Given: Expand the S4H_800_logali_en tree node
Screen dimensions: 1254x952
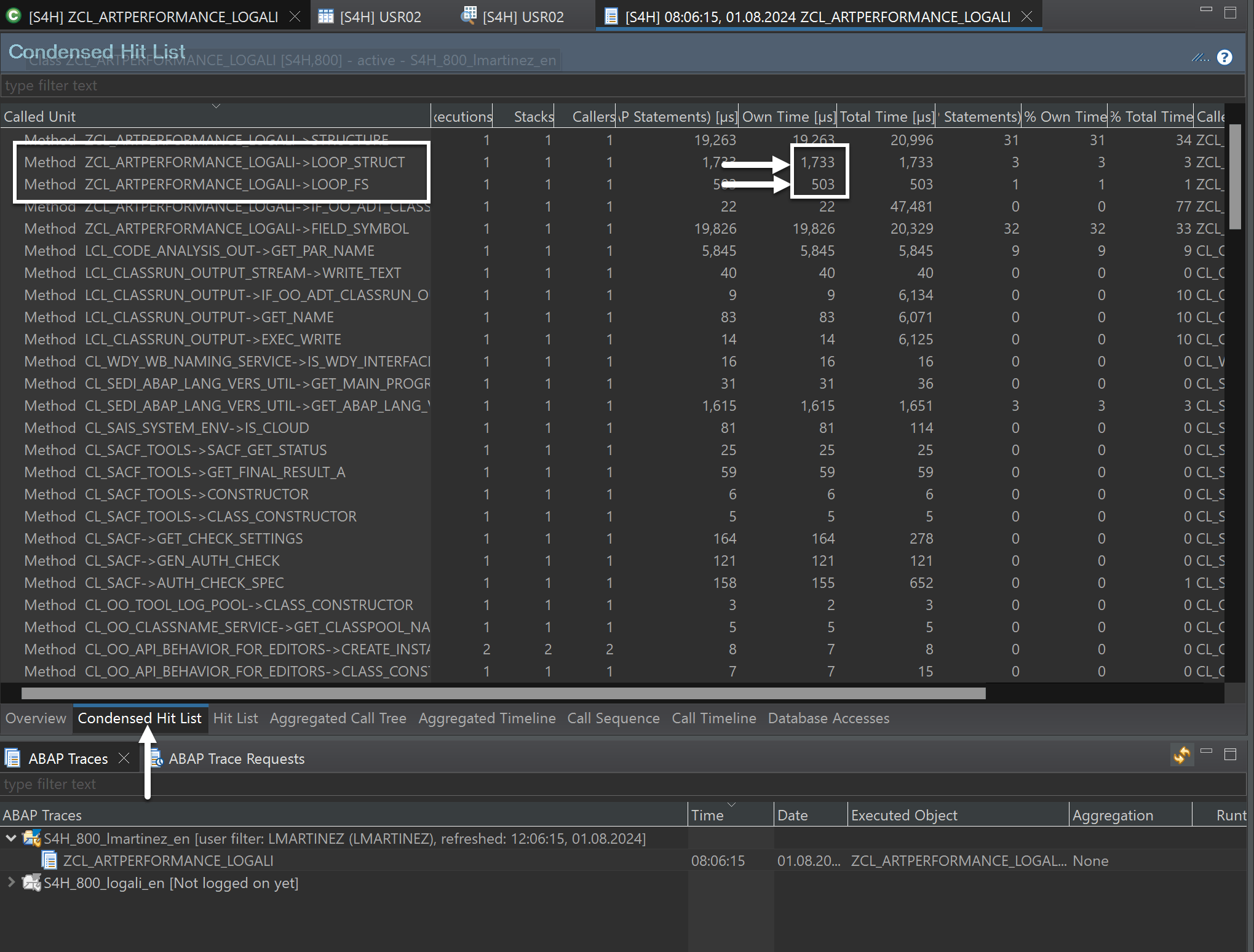Looking at the screenshot, I should (10, 883).
